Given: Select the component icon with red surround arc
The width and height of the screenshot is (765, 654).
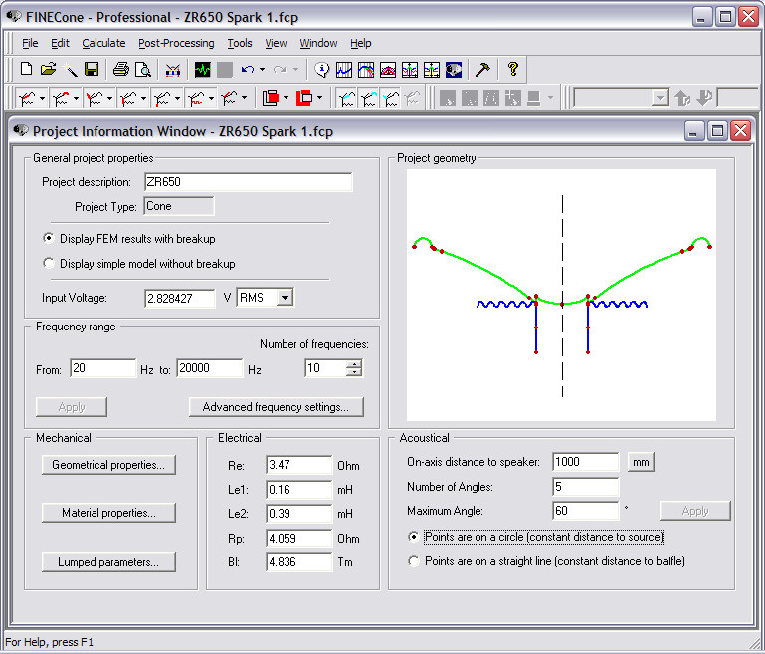Looking at the screenshot, I should 61,98.
